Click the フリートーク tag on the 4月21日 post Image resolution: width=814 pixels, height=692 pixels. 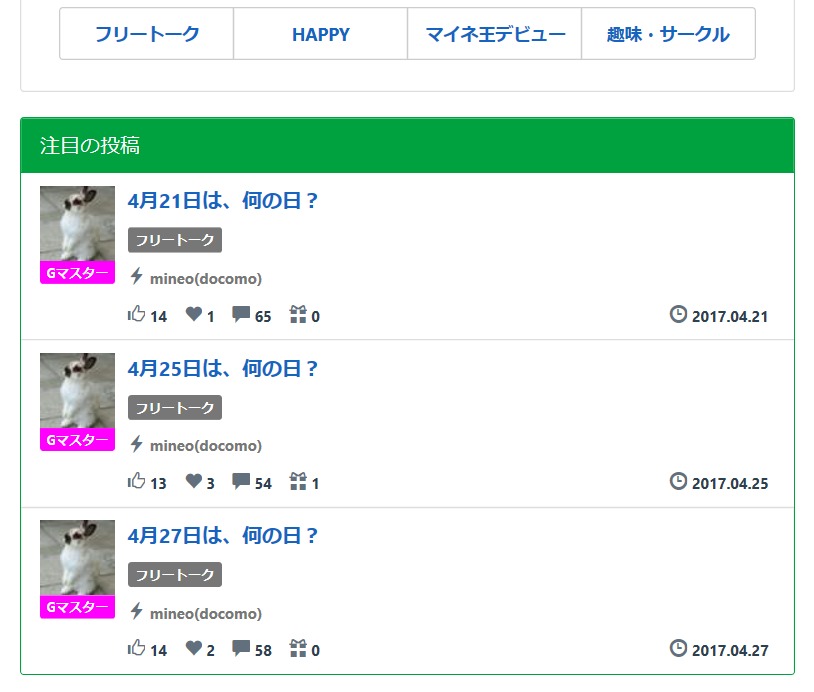[x=175, y=240]
